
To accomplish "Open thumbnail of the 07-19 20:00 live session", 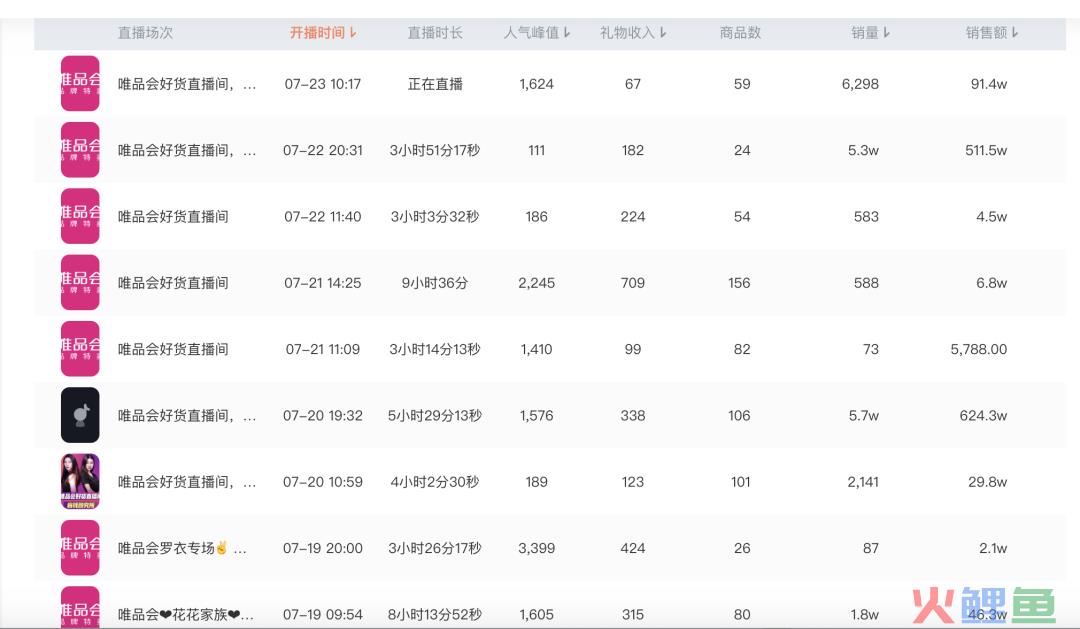I will coord(80,548).
